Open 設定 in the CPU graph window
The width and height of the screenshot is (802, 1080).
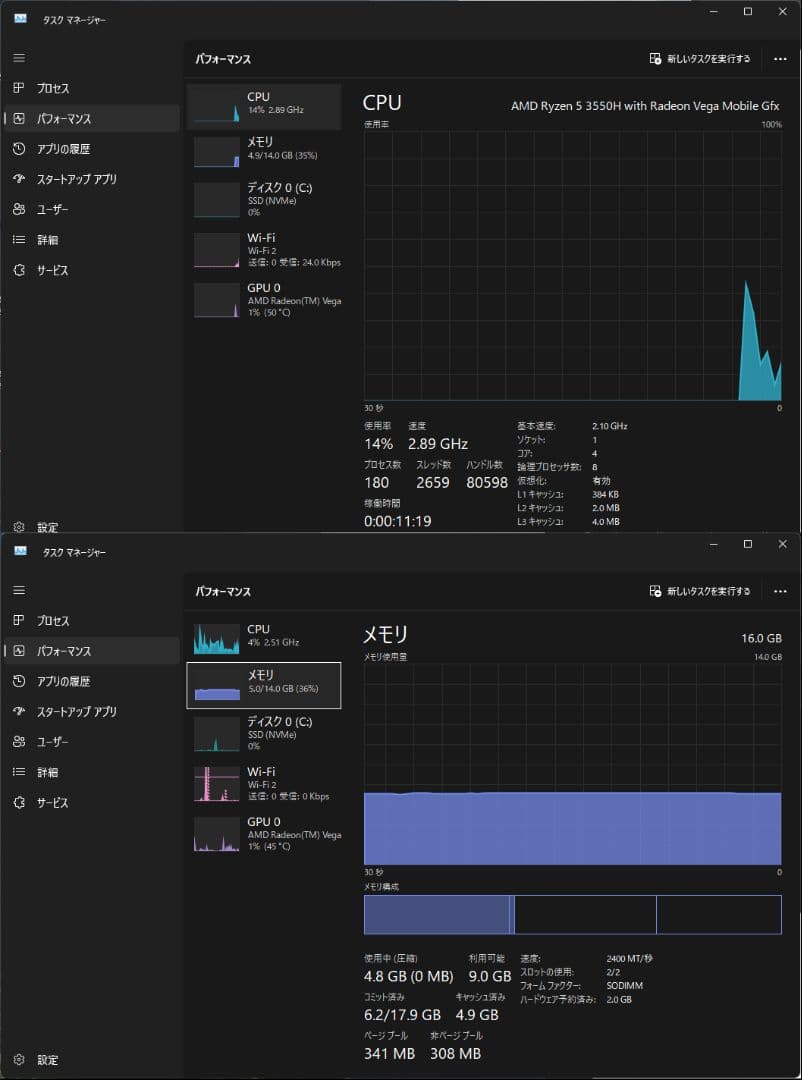tap(47, 527)
